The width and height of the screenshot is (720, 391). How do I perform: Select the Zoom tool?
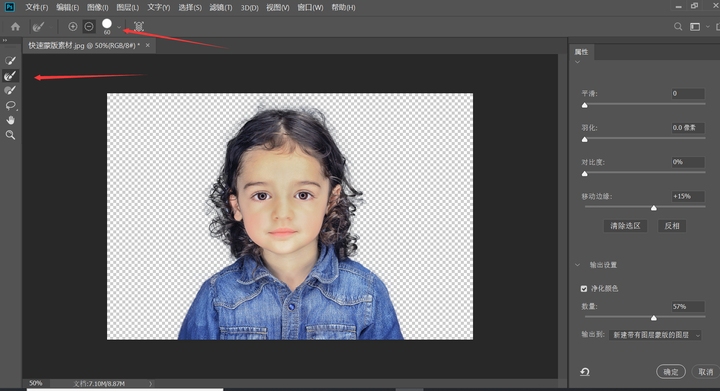10,135
